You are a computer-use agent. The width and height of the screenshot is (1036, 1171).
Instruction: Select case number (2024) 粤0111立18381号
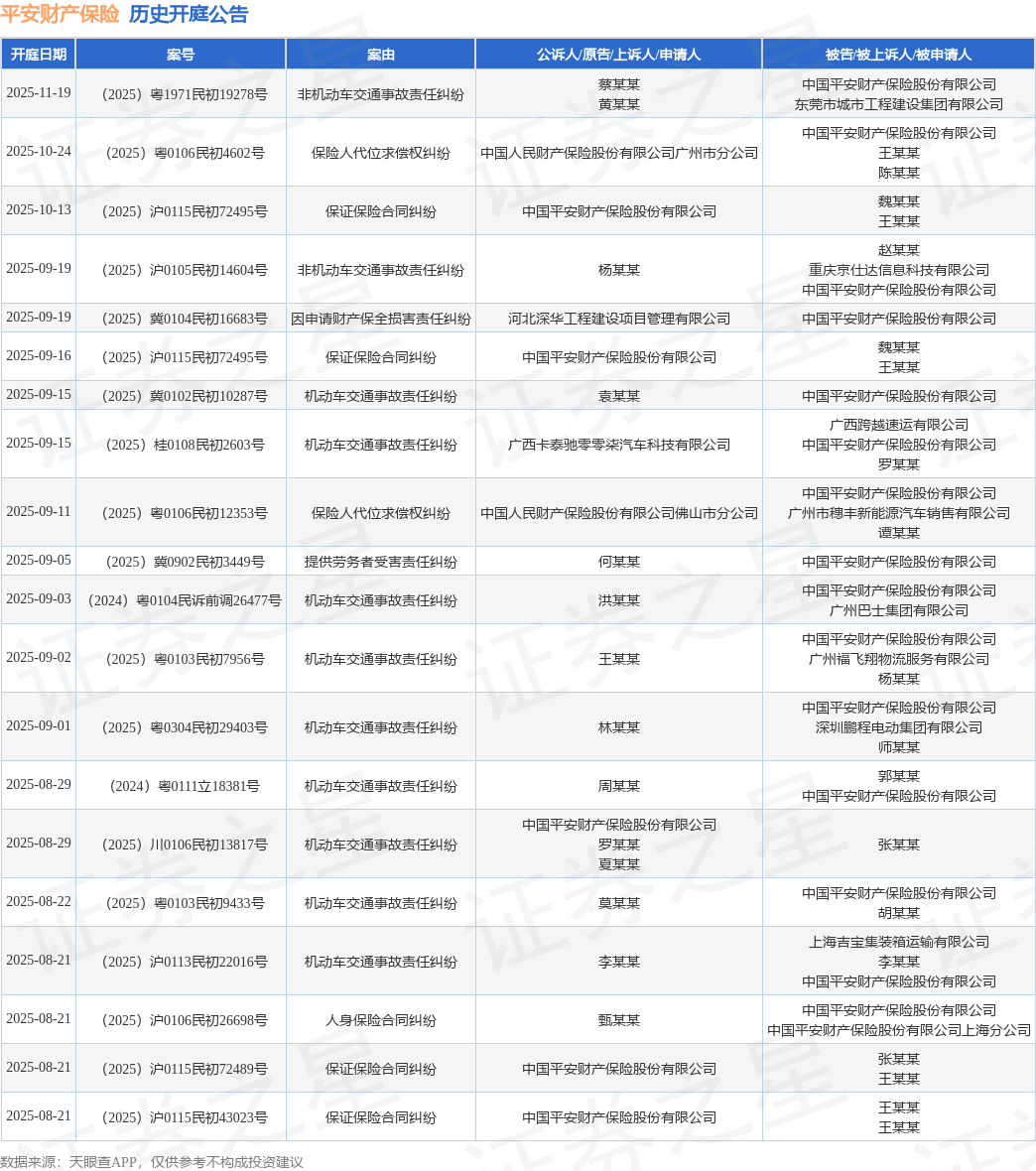[181, 786]
